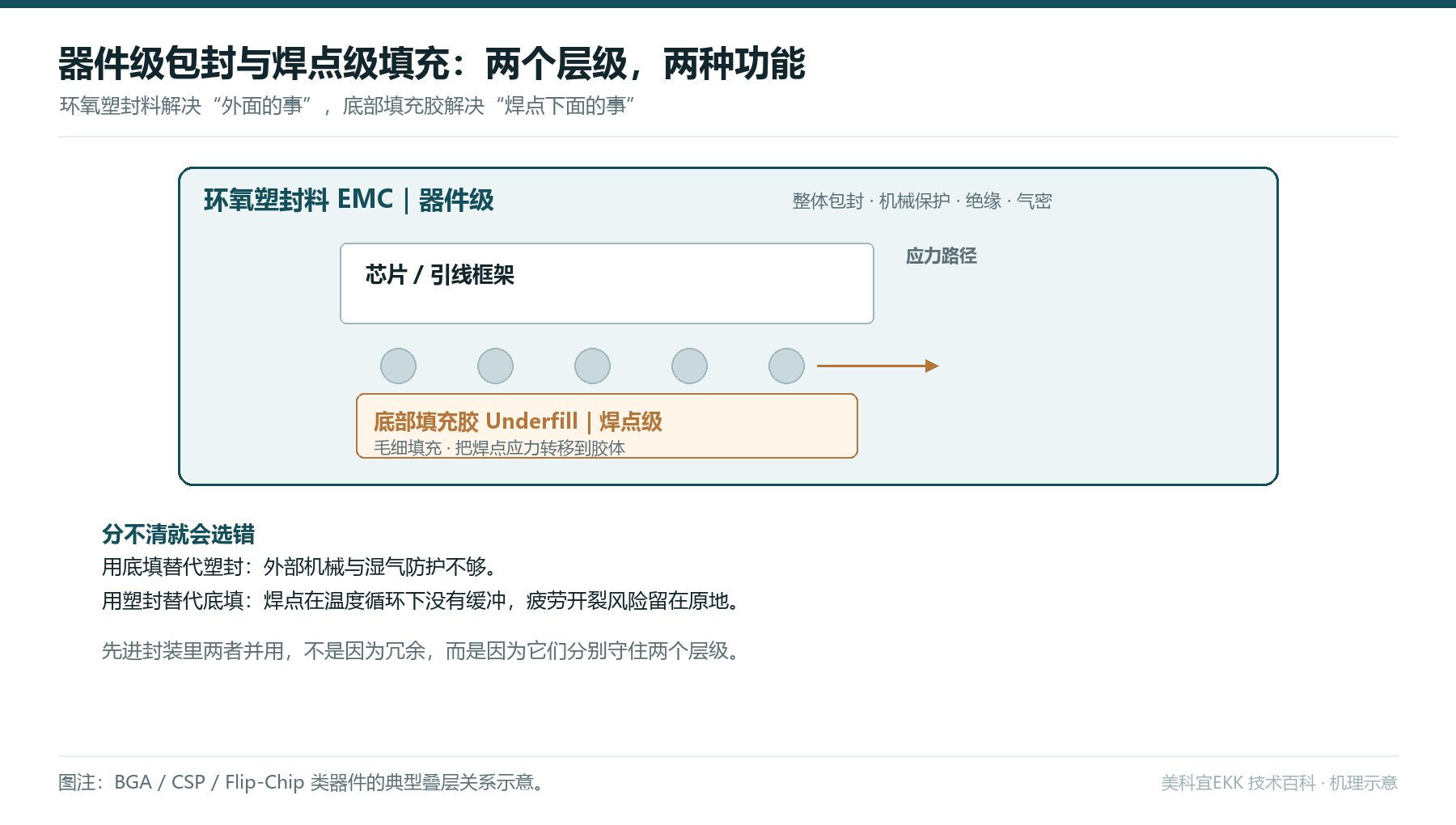The height and width of the screenshot is (825, 1456).
Task: Click the text 整体包封 · 机械保护 · 绝缘 · 气密
Action: [921, 201]
